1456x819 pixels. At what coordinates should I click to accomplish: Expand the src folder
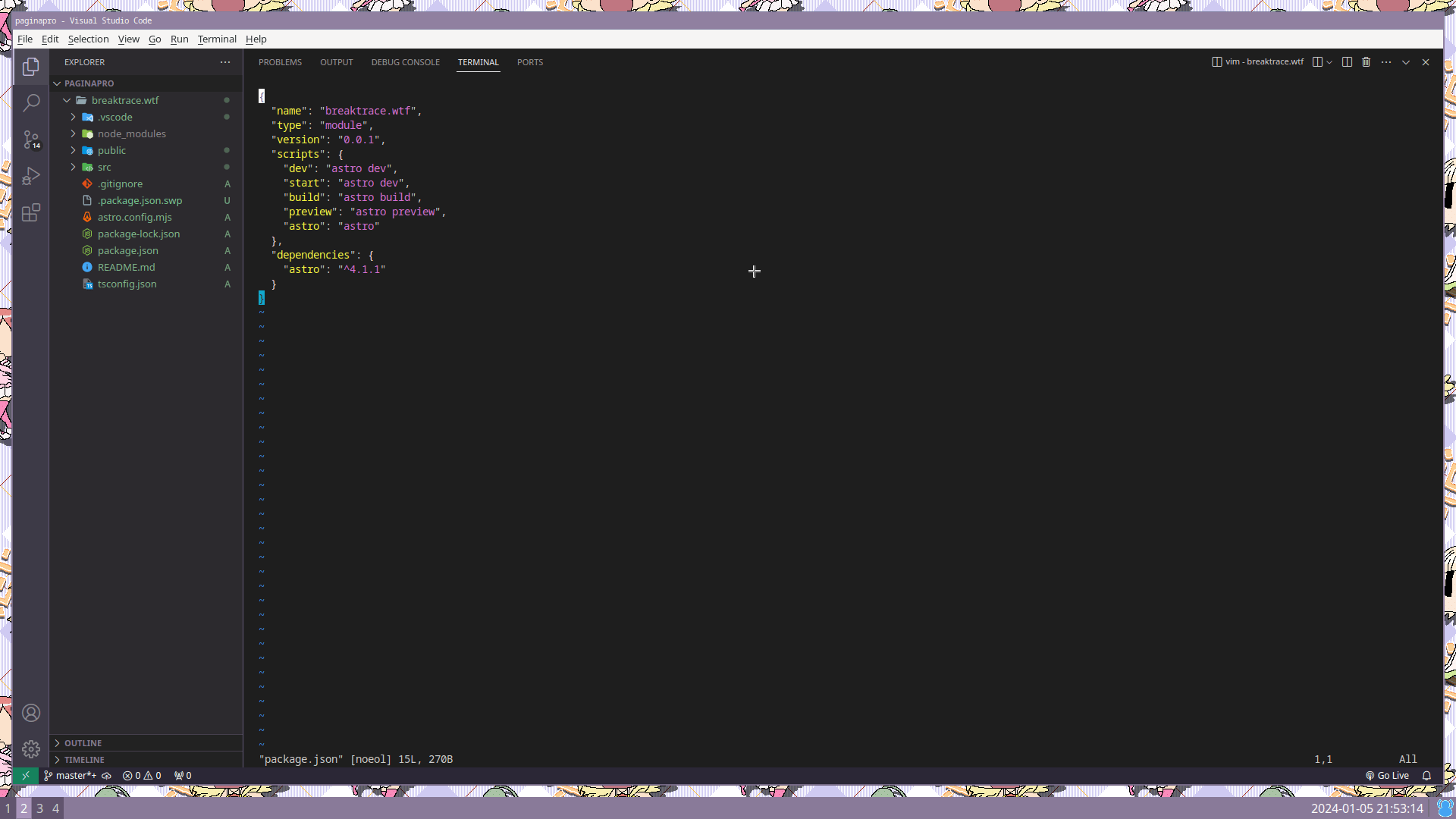104,167
